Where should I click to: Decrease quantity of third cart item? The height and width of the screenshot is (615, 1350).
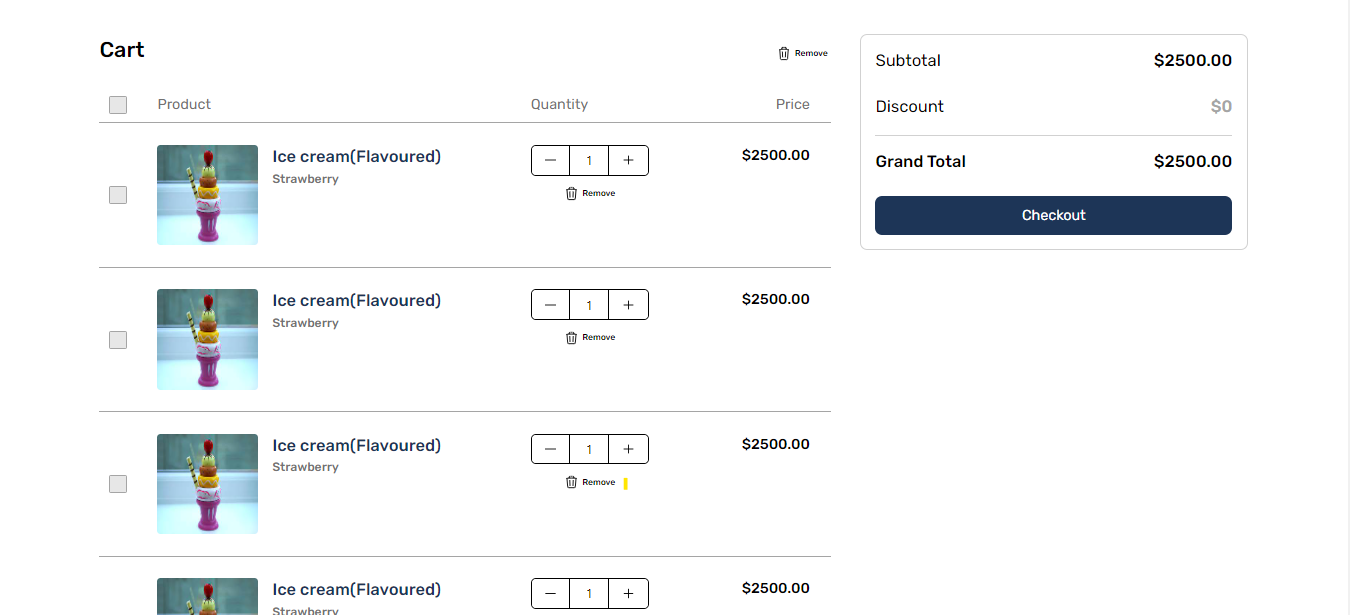coord(550,449)
